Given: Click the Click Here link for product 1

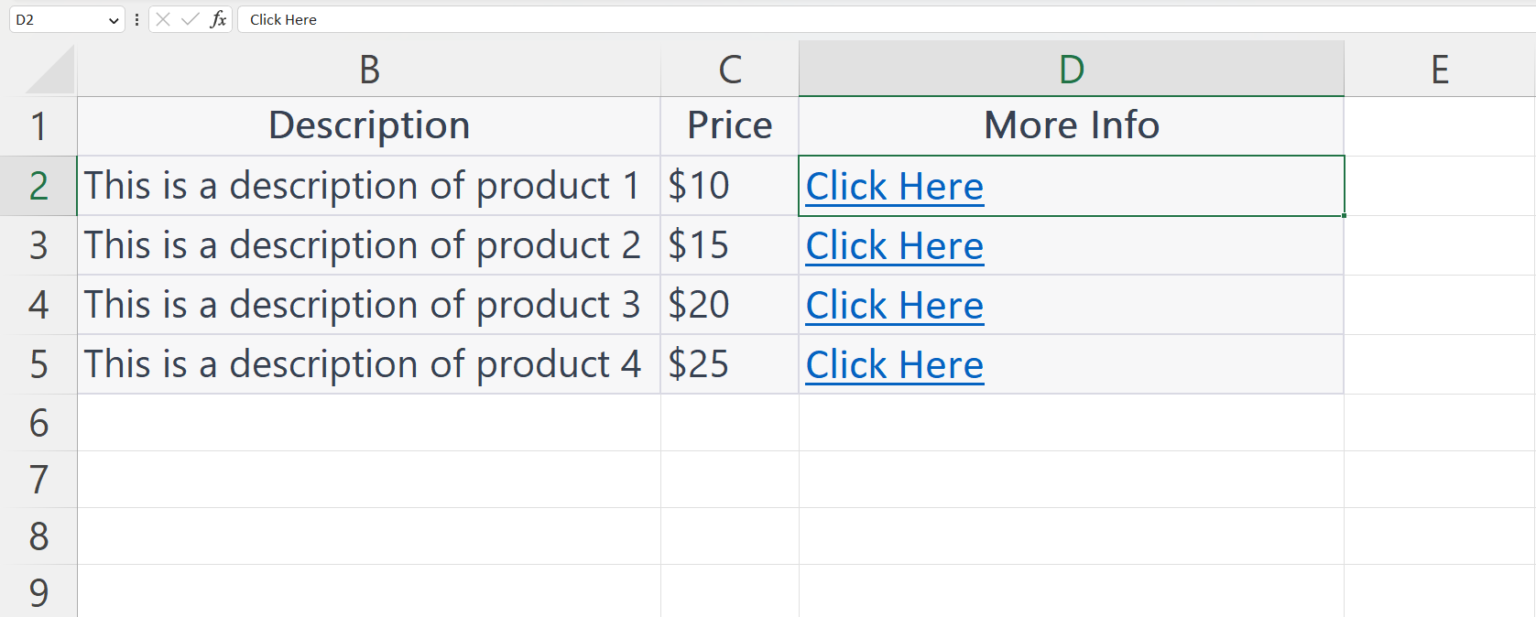Looking at the screenshot, I should (893, 186).
